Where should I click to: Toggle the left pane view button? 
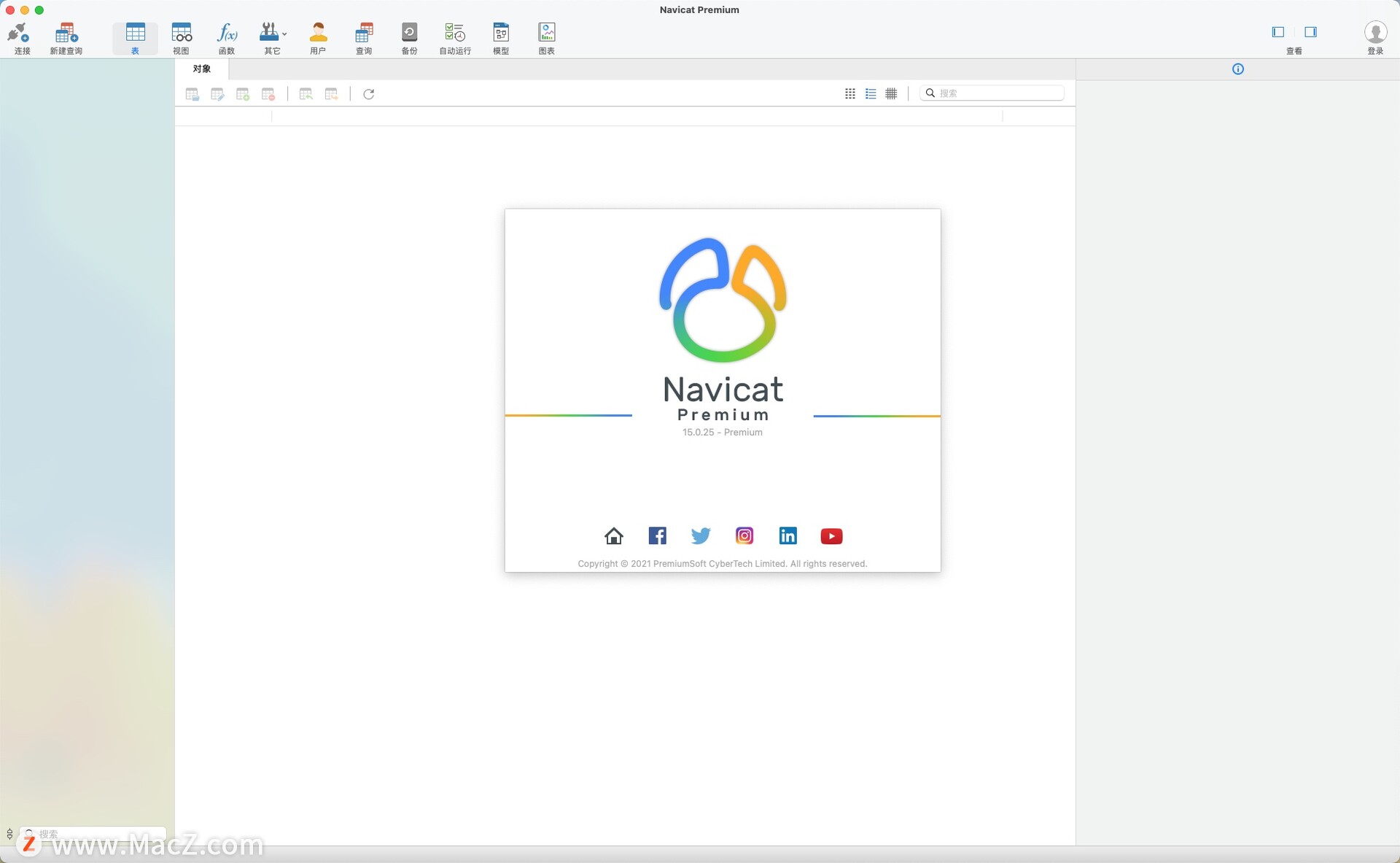[x=1277, y=32]
